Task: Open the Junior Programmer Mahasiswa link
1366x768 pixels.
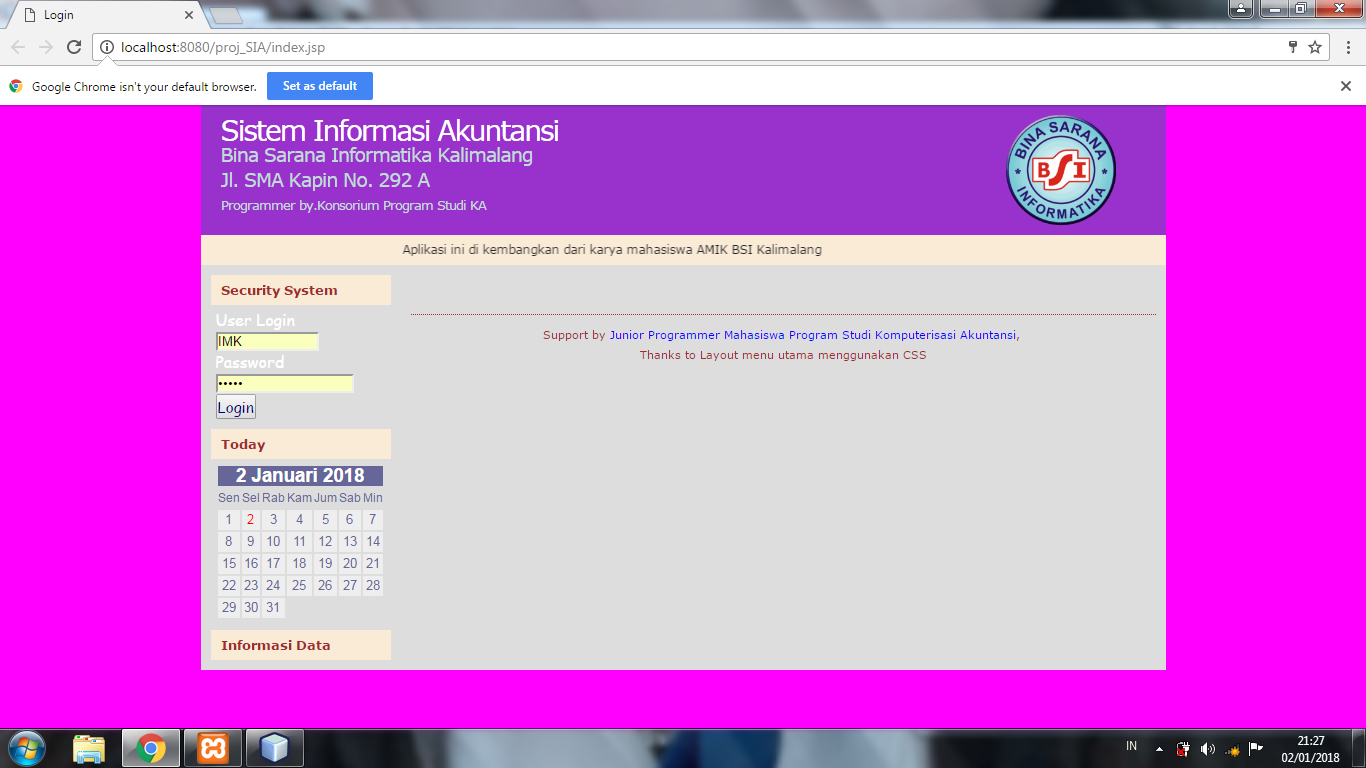Action: tap(813, 335)
